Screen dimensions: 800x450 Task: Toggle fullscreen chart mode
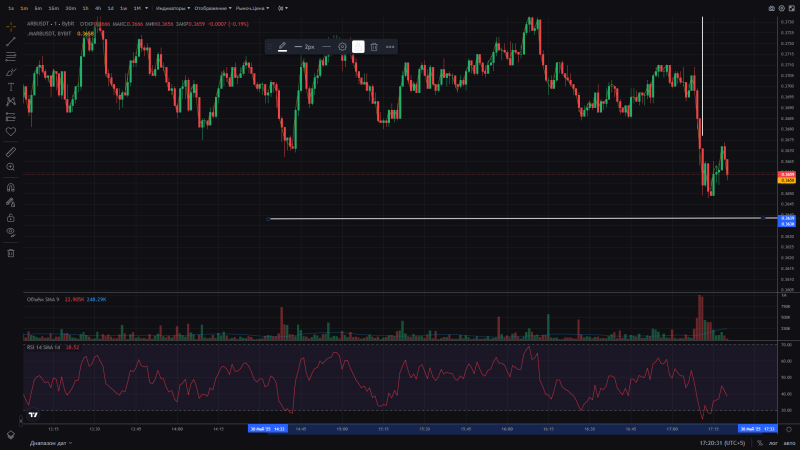coord(792,8)
